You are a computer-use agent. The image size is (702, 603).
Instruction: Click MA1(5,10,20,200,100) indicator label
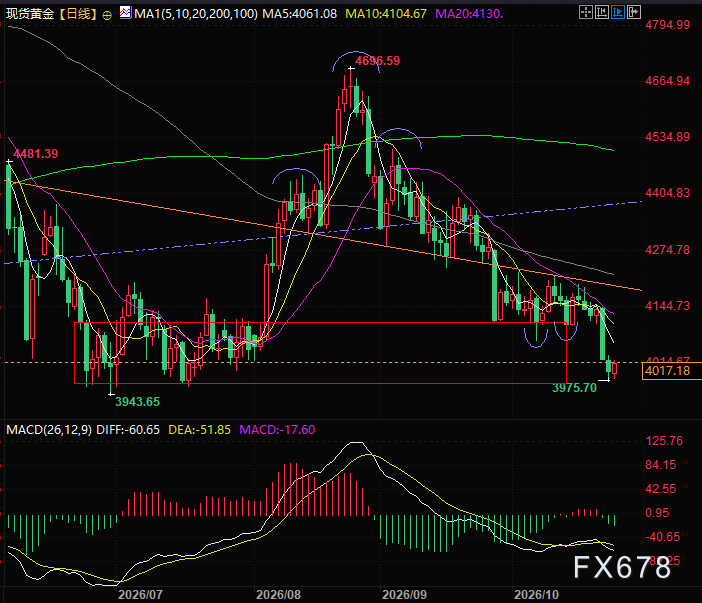(196, 14)
